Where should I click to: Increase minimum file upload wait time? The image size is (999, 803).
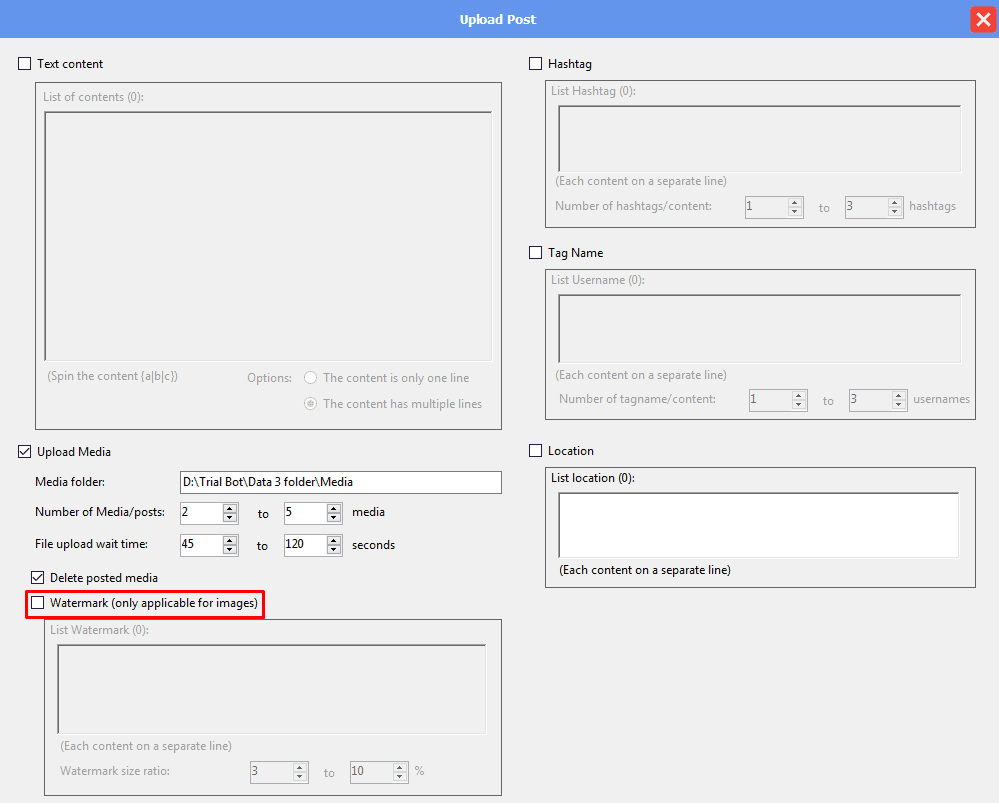[230, 540]
